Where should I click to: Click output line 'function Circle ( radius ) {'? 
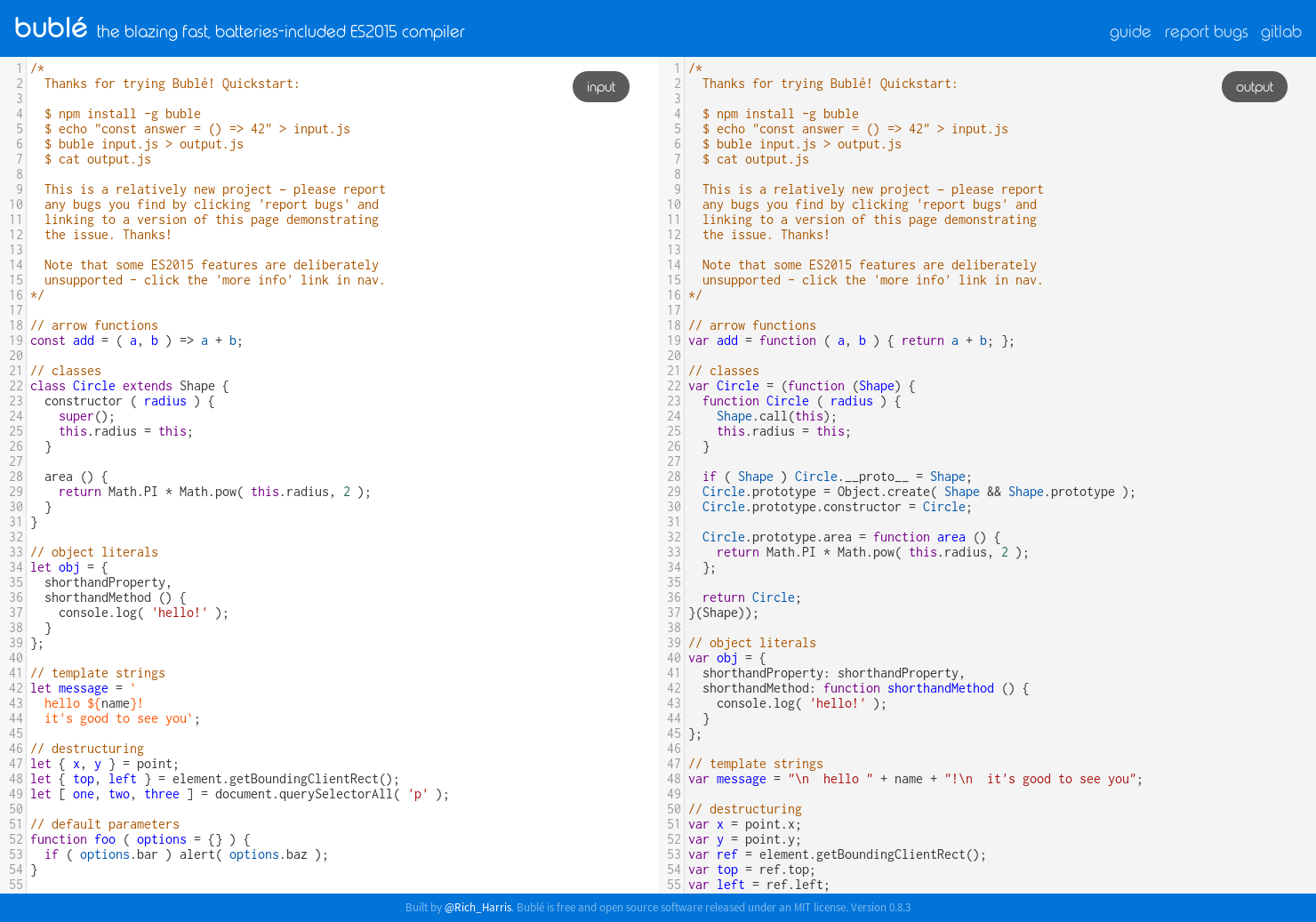tap(802, 401)
